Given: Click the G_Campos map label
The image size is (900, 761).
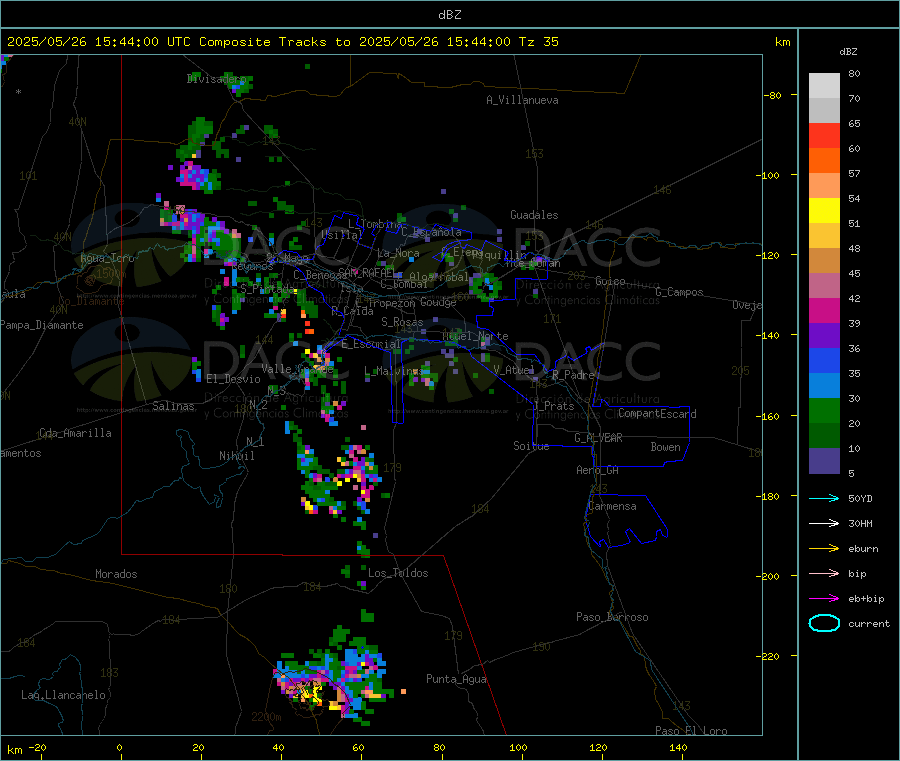Looking at the screenshot, I should click(x=679, y=292).
